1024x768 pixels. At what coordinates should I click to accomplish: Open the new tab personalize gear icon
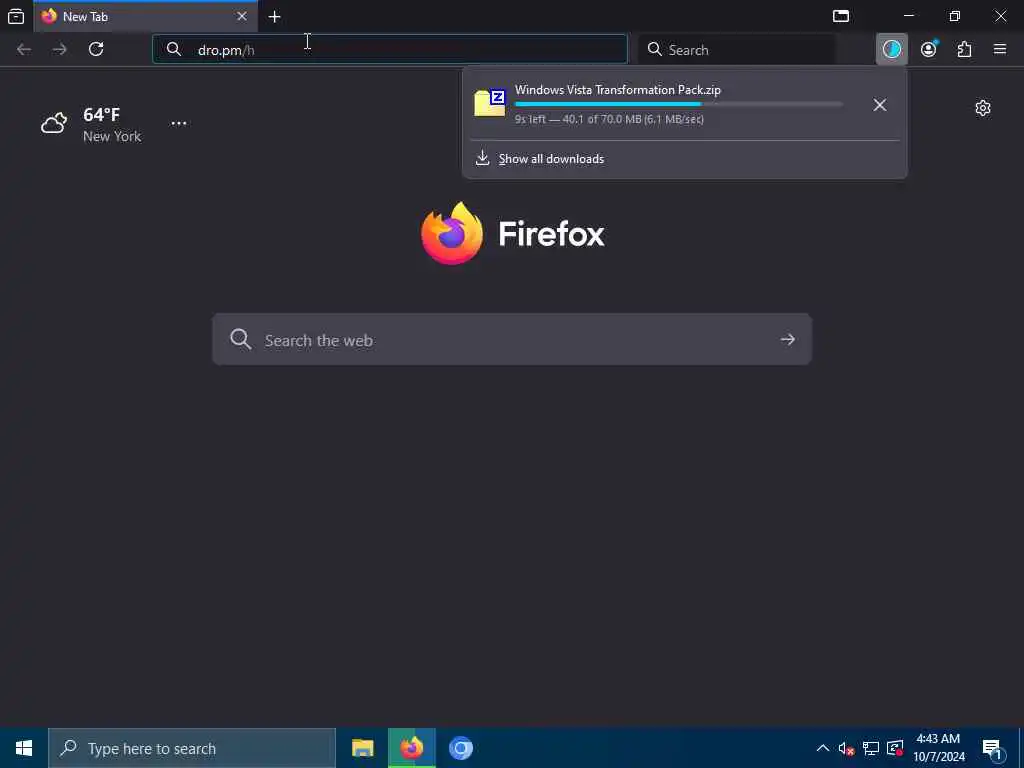pyautogui.click(x=983, y=108)
